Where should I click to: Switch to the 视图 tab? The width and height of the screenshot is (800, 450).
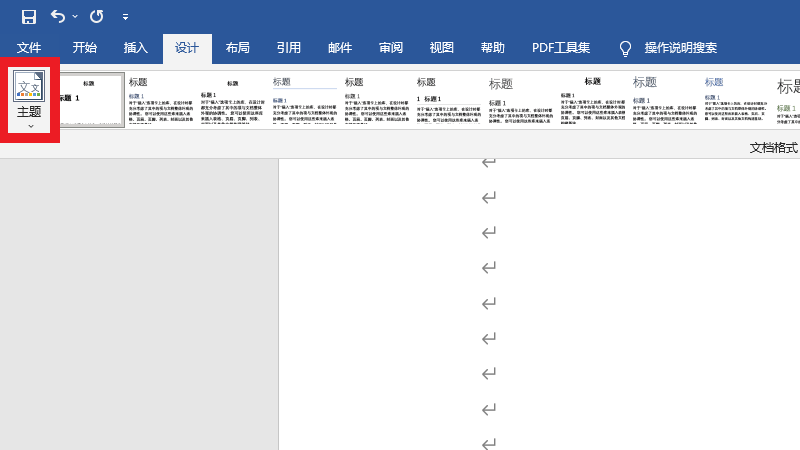click(441, 48)
